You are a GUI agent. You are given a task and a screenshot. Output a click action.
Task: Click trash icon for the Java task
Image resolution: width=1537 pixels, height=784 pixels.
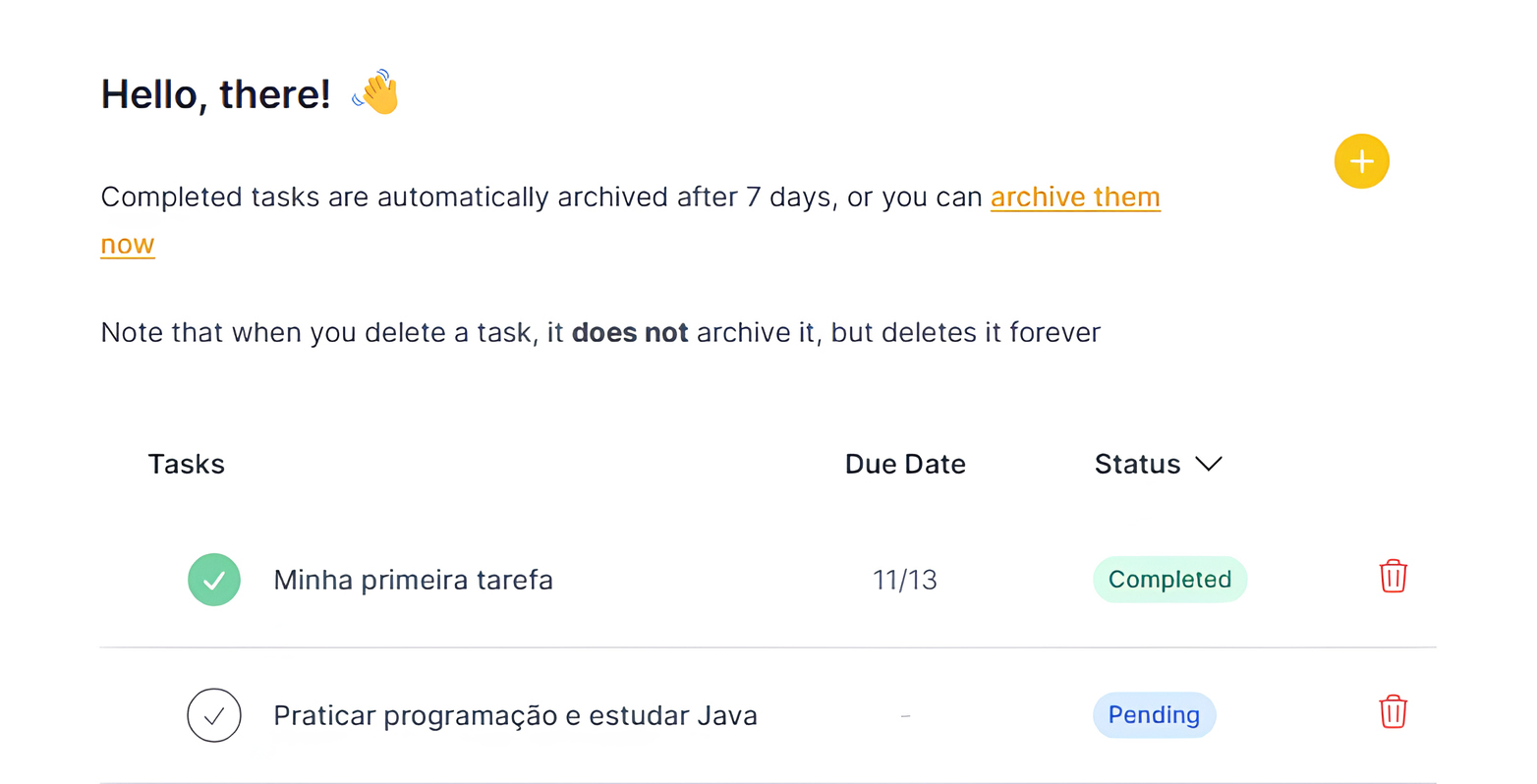click(1393, 712)
